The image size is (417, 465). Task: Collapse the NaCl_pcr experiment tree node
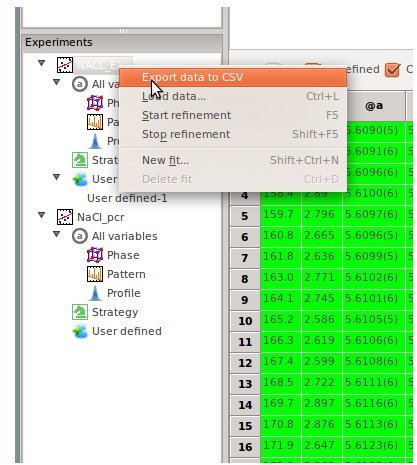coord(42,215)
